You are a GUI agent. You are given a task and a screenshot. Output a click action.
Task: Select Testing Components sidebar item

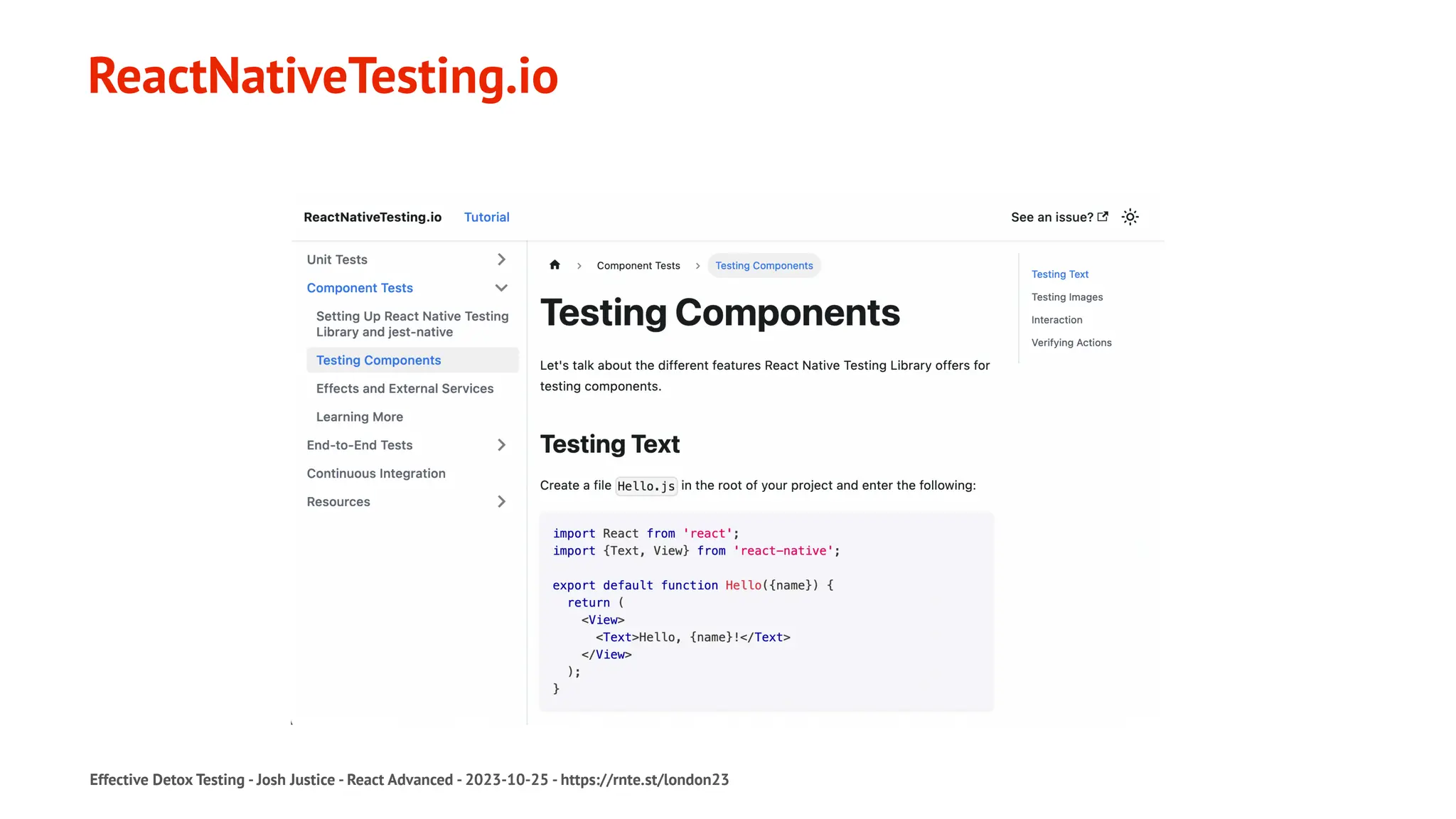click(412, 360)
